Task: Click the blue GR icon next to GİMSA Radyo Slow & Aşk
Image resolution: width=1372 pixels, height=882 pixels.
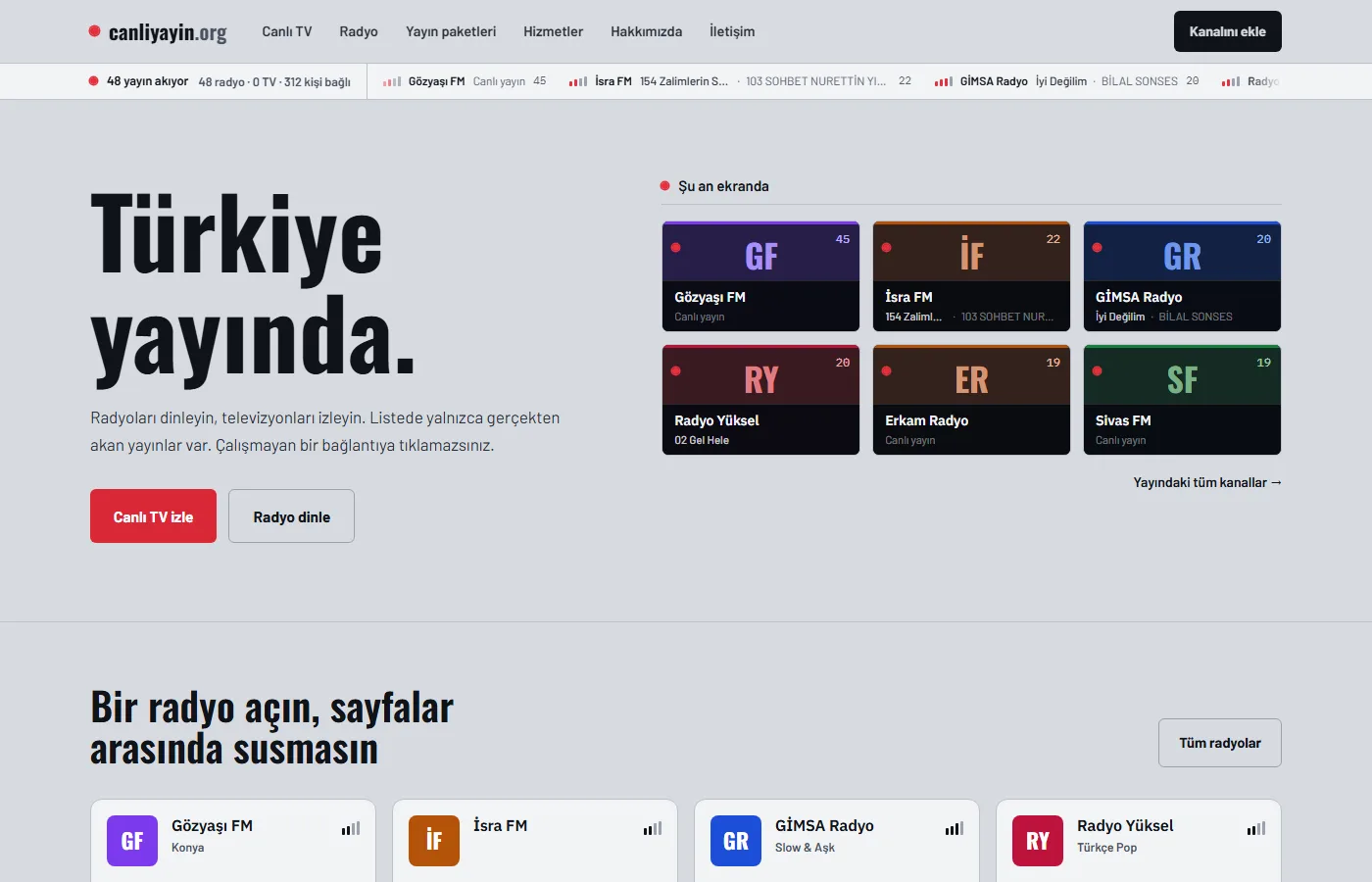Action: pyautogui.click(x=736, y=841)
